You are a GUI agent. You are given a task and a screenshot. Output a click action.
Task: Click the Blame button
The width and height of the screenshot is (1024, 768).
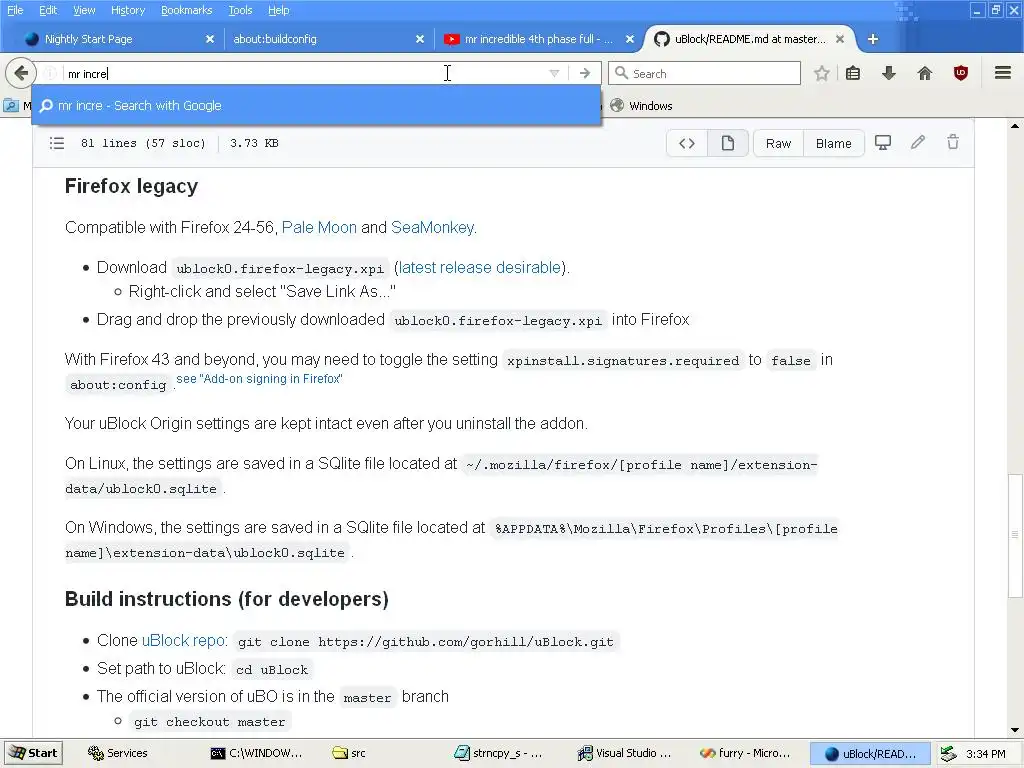coord(833,143)
